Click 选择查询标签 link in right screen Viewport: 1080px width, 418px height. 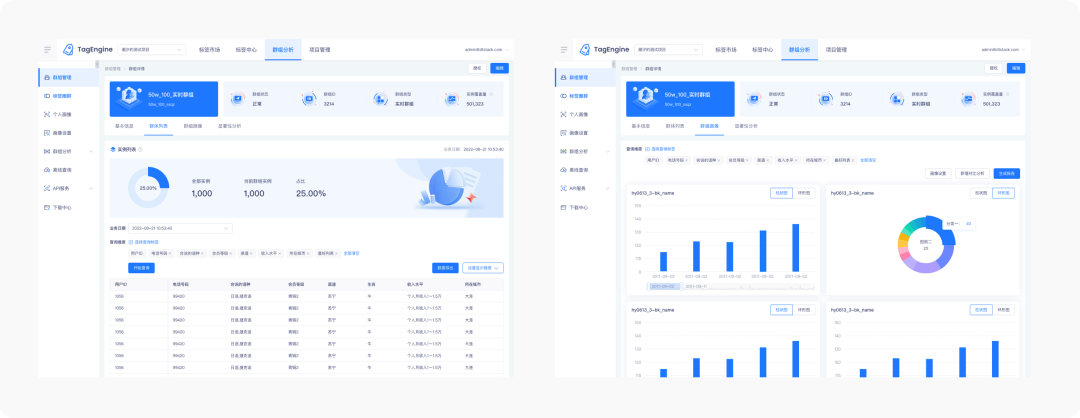click(x=661, y=149)
